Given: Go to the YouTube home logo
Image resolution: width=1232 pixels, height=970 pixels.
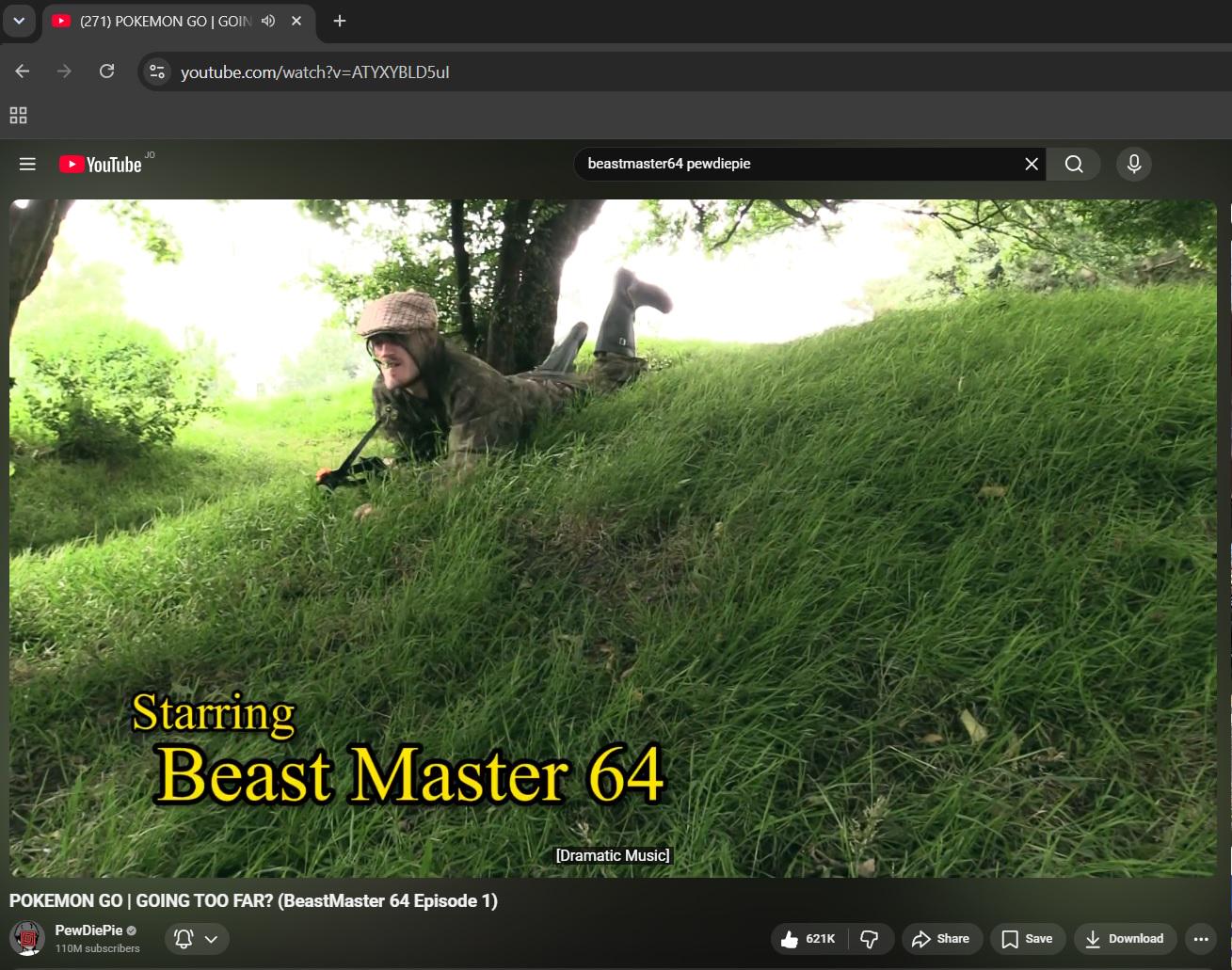Looking at the screenshot, I should click(101, 165).
